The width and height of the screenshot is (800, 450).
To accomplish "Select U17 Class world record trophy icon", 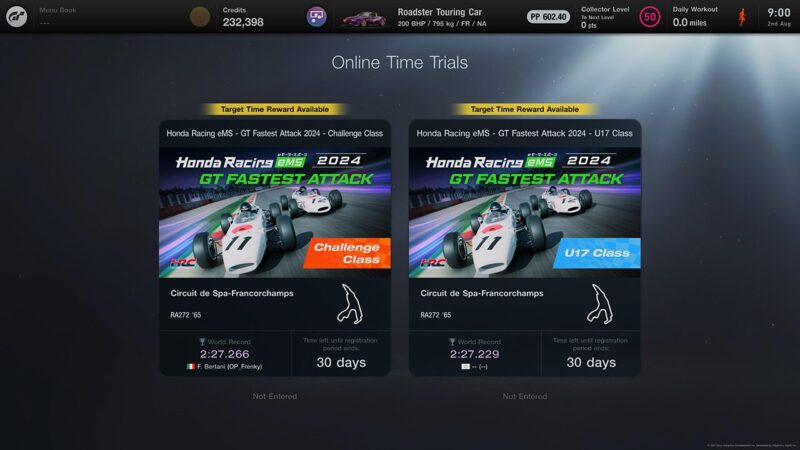I will click(x=452, y=342).
